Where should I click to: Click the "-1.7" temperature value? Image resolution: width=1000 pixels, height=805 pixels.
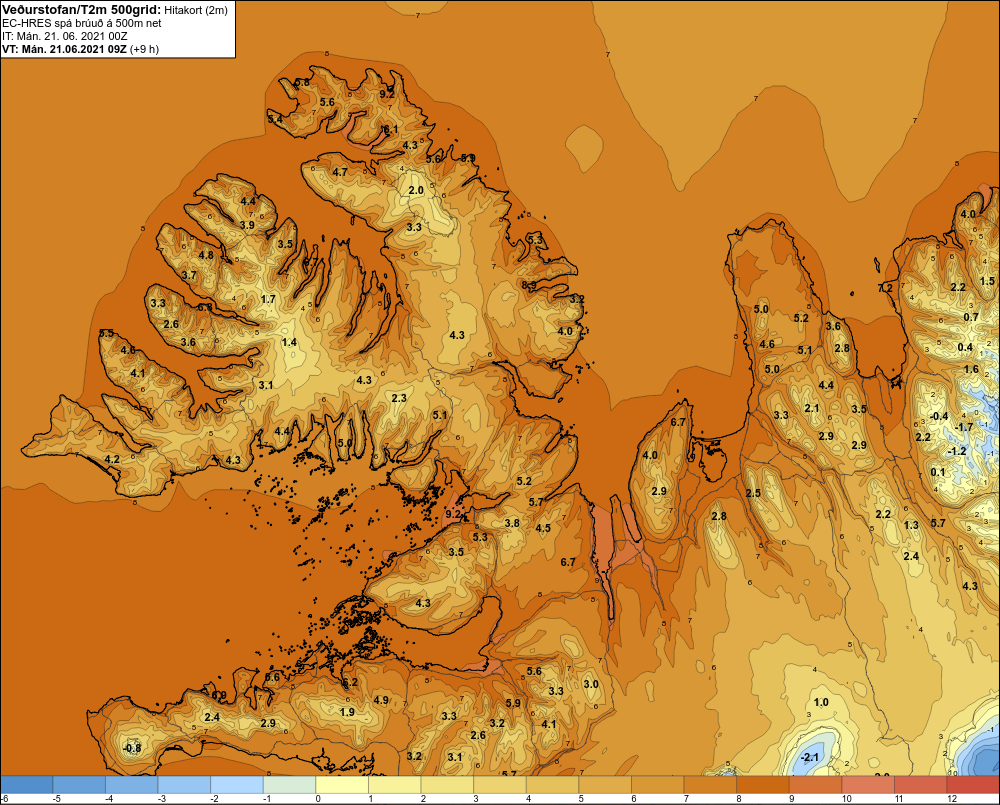(964, 427)
